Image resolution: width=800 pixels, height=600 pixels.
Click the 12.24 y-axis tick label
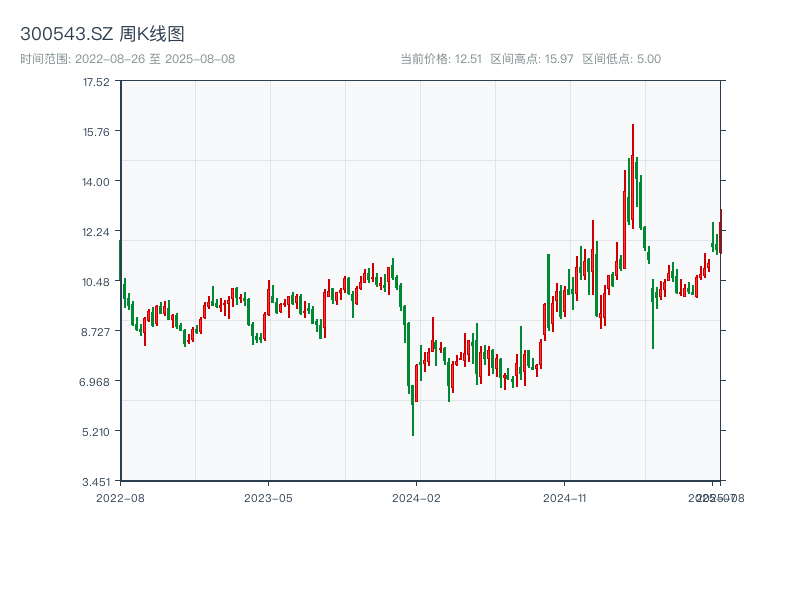point(96,231)
